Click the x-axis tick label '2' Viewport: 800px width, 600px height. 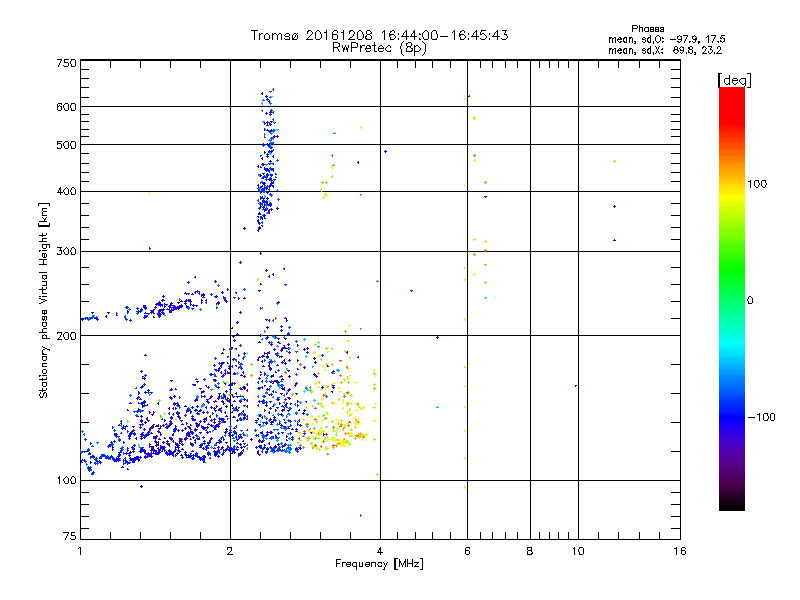coord(230,551)
